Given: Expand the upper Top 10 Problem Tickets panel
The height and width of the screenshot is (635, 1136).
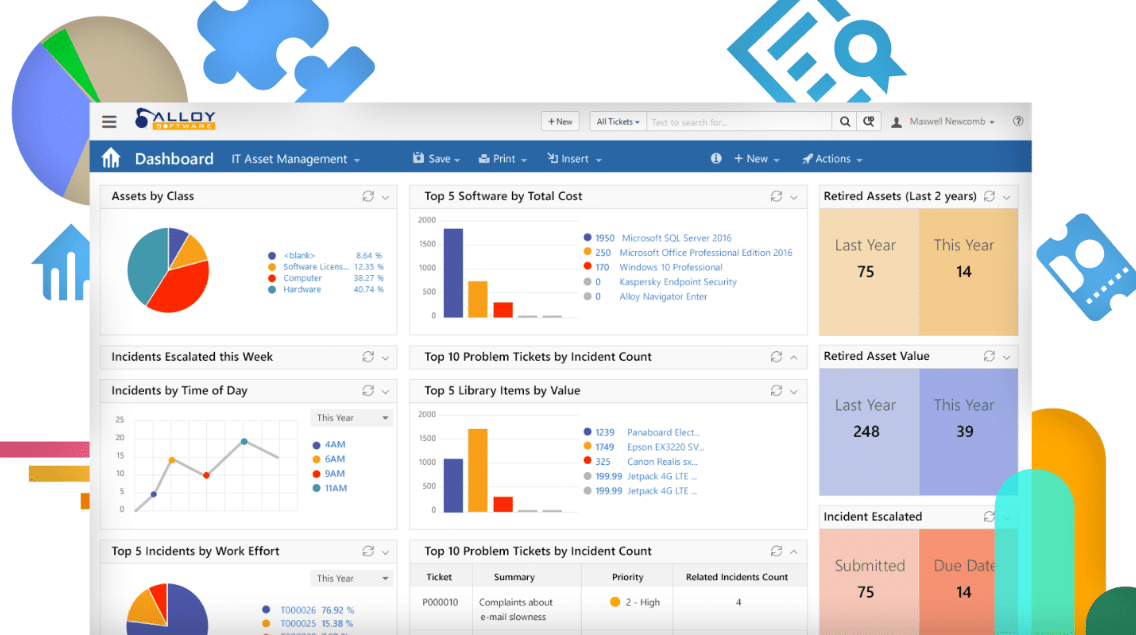Looking at the screenshot, I should [794, 357].
